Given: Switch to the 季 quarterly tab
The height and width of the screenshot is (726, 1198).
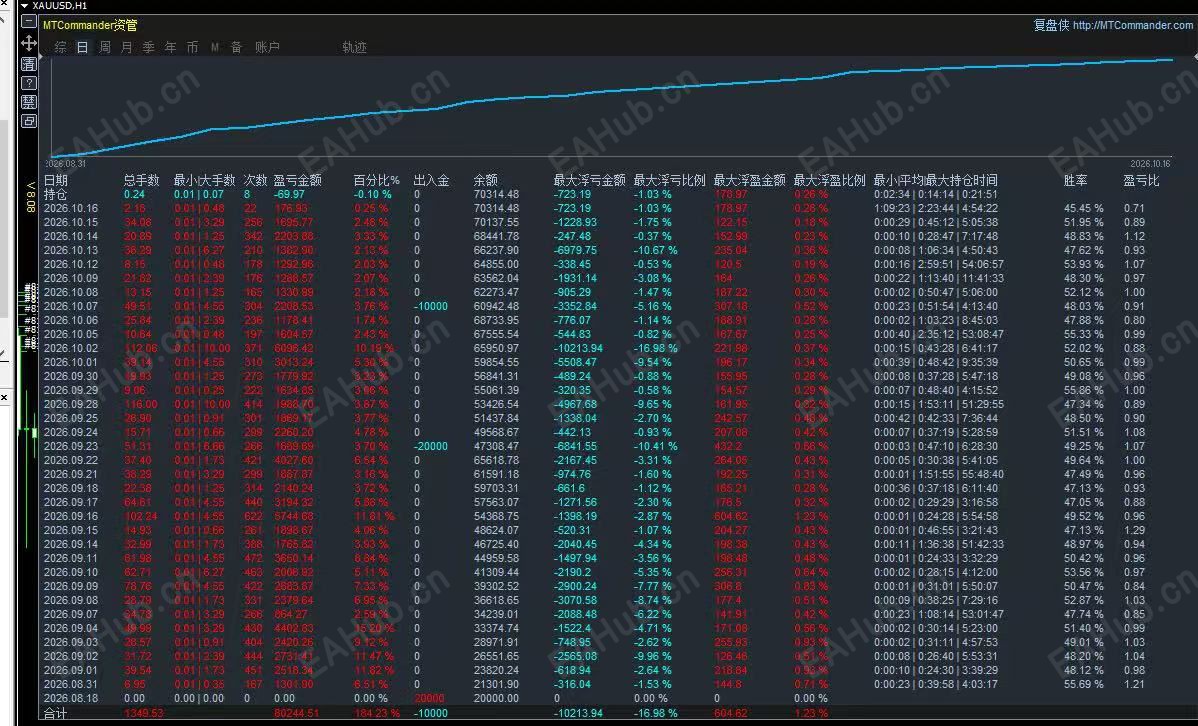Looking at the screenshot, I should (x=149, y=47).
